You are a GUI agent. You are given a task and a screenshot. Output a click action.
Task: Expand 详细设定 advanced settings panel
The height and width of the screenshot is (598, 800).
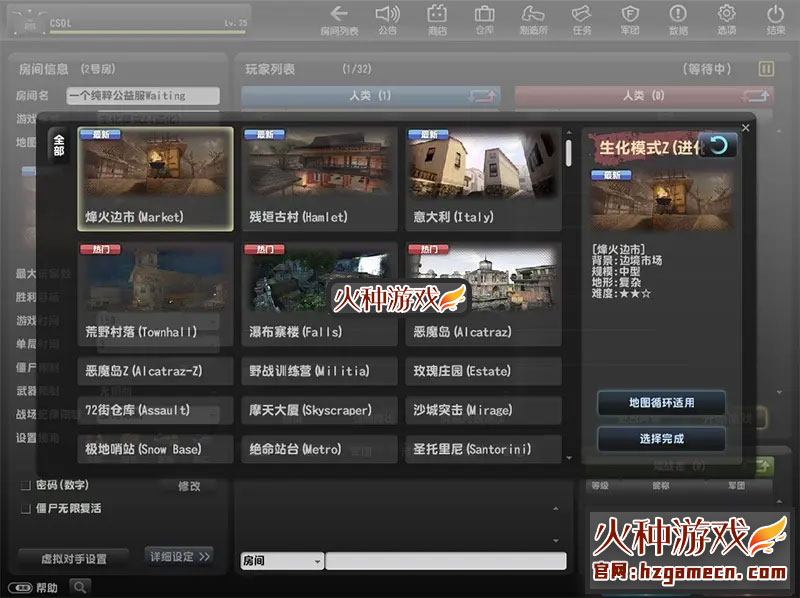tap(178, 556)
